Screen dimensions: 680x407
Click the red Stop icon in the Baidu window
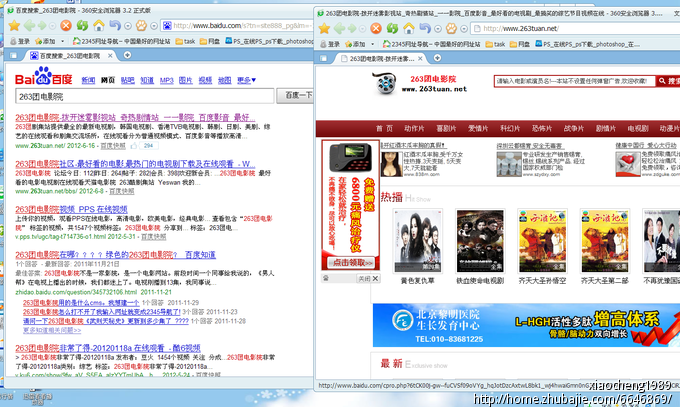(x=66, y=24)
